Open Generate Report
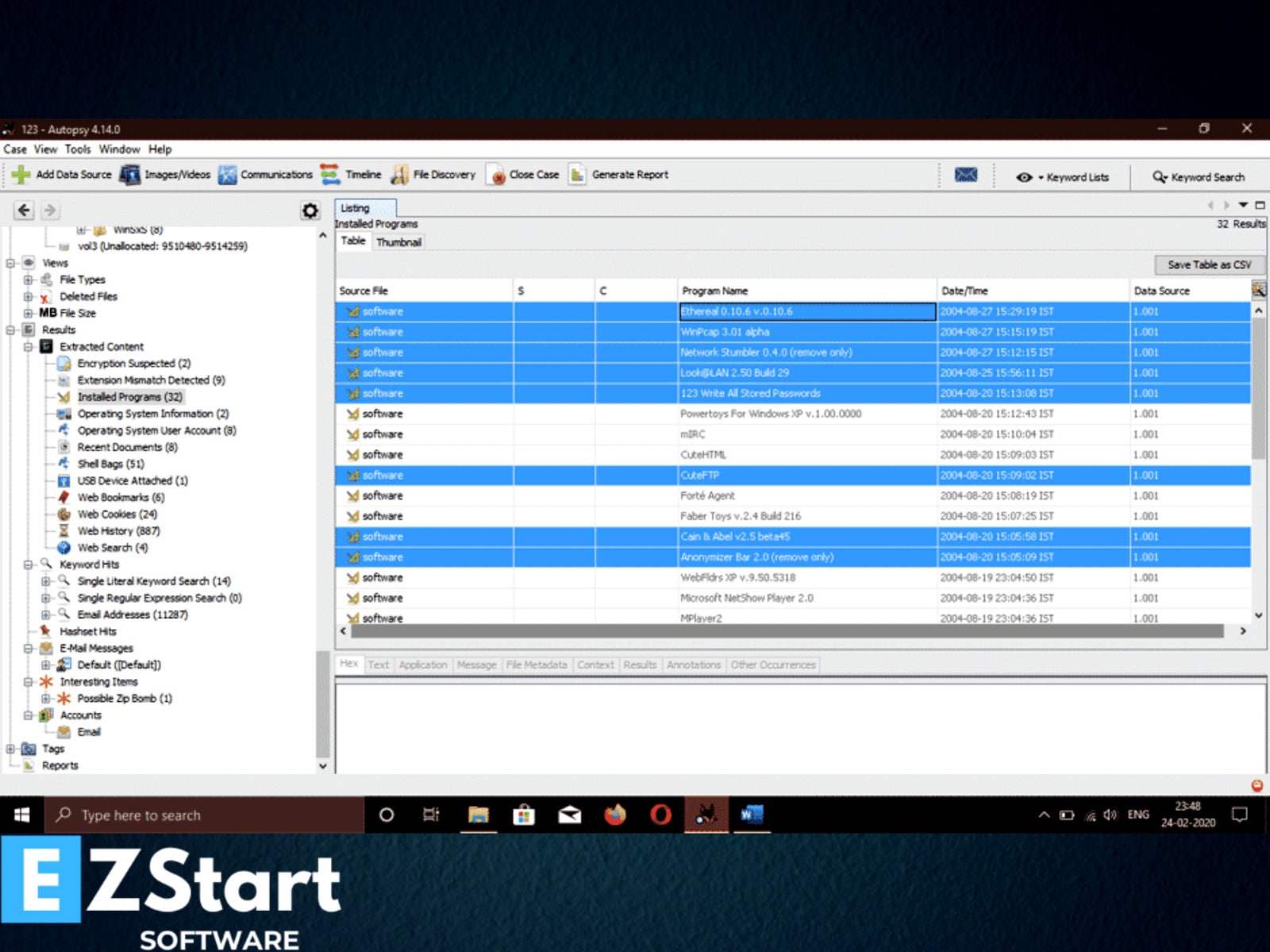Viewport: 1270px width, 952px height. pos(575,175)
